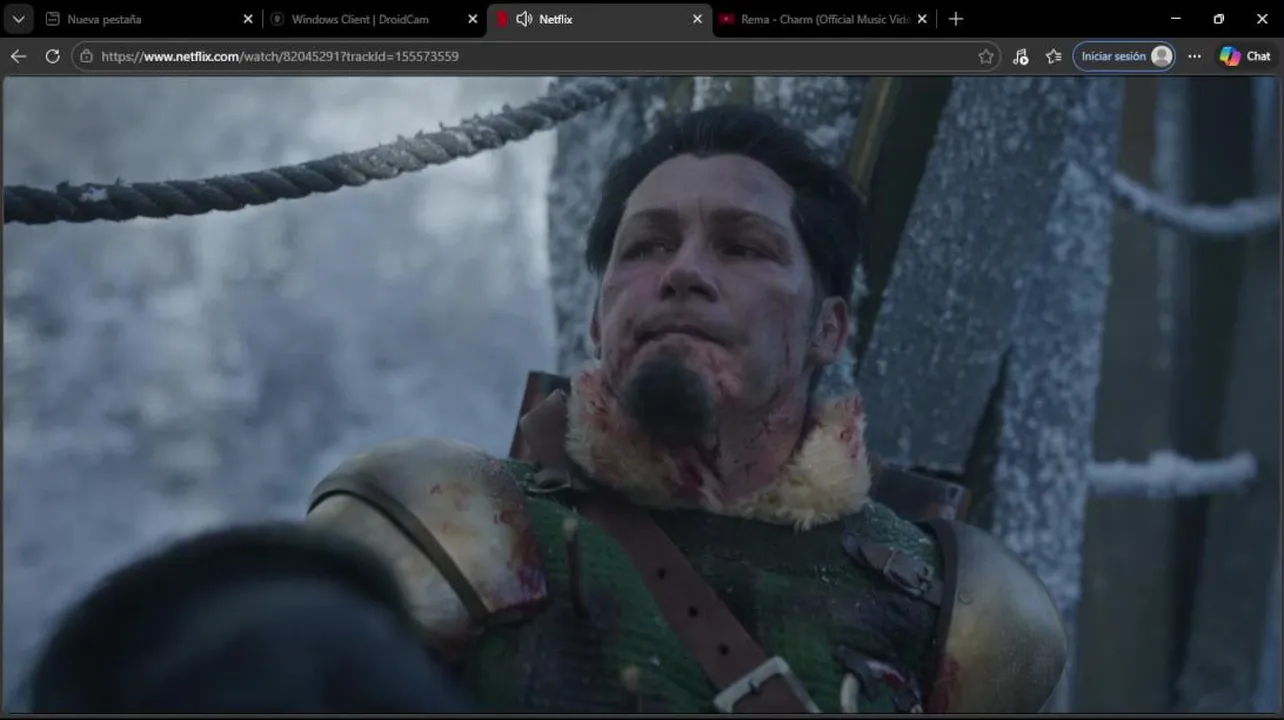Restore down the browser window
Viewport: 1284px width, 720px height.
pyautogui.click(x=1219, y=19)
